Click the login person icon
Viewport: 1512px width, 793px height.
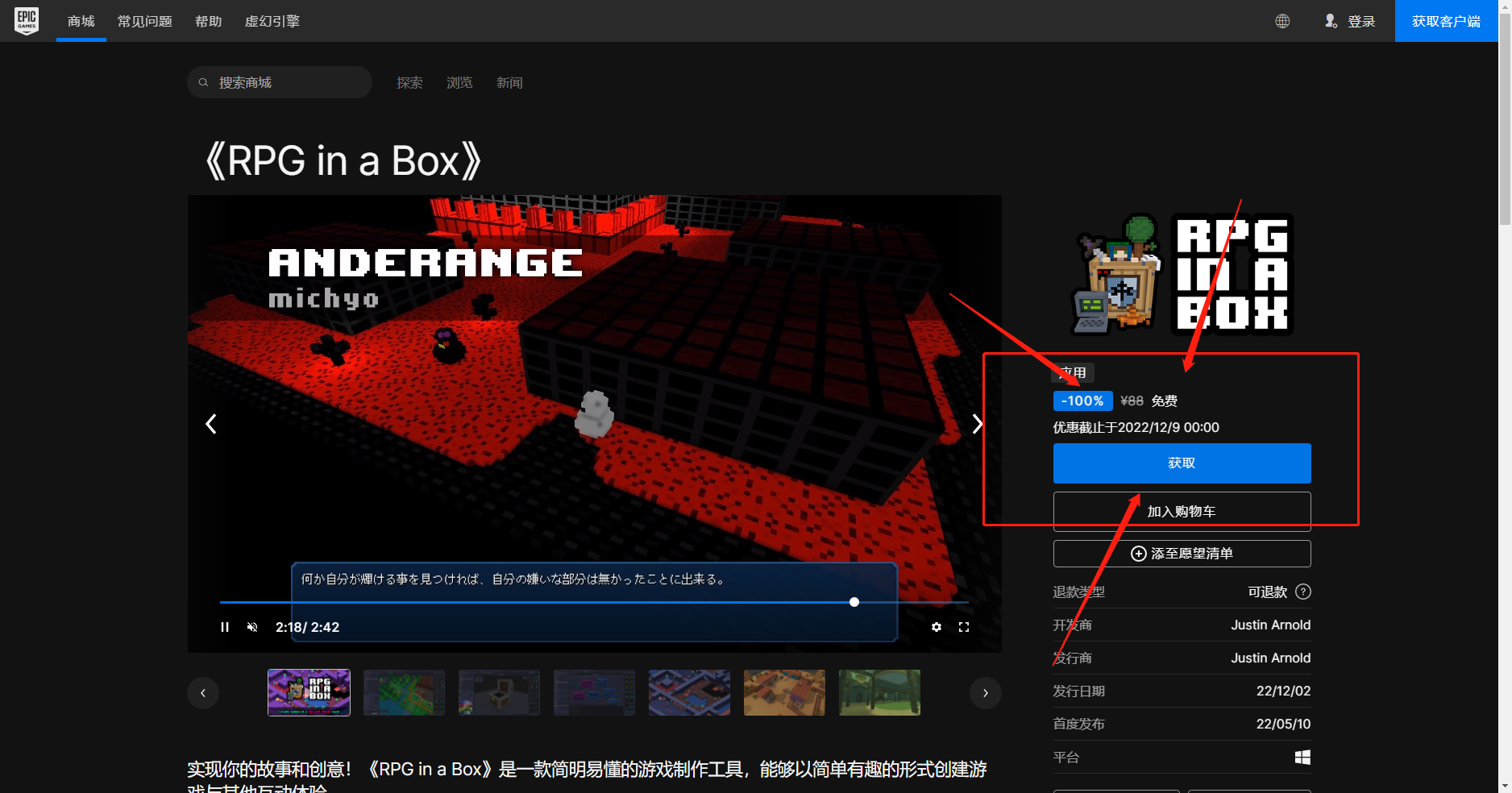tap(1331, 21)
